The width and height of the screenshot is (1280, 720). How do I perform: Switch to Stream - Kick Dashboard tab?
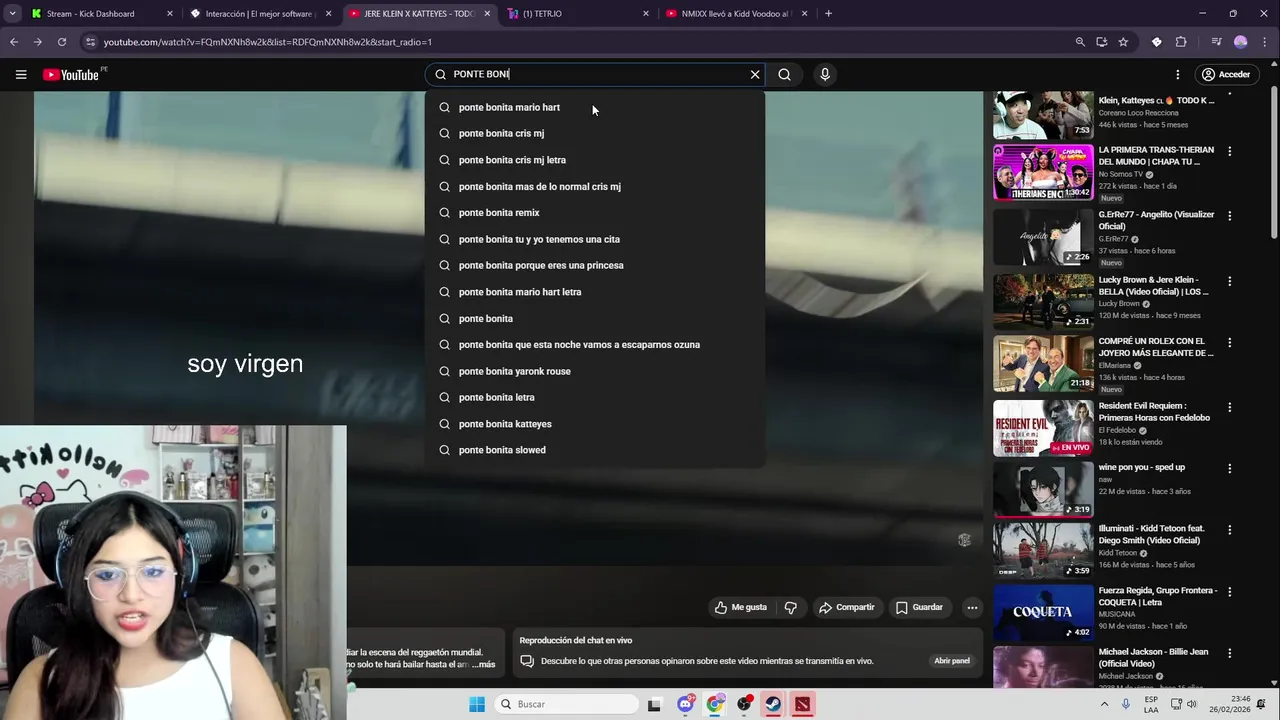pyautogui.click(x=100, y=14)
